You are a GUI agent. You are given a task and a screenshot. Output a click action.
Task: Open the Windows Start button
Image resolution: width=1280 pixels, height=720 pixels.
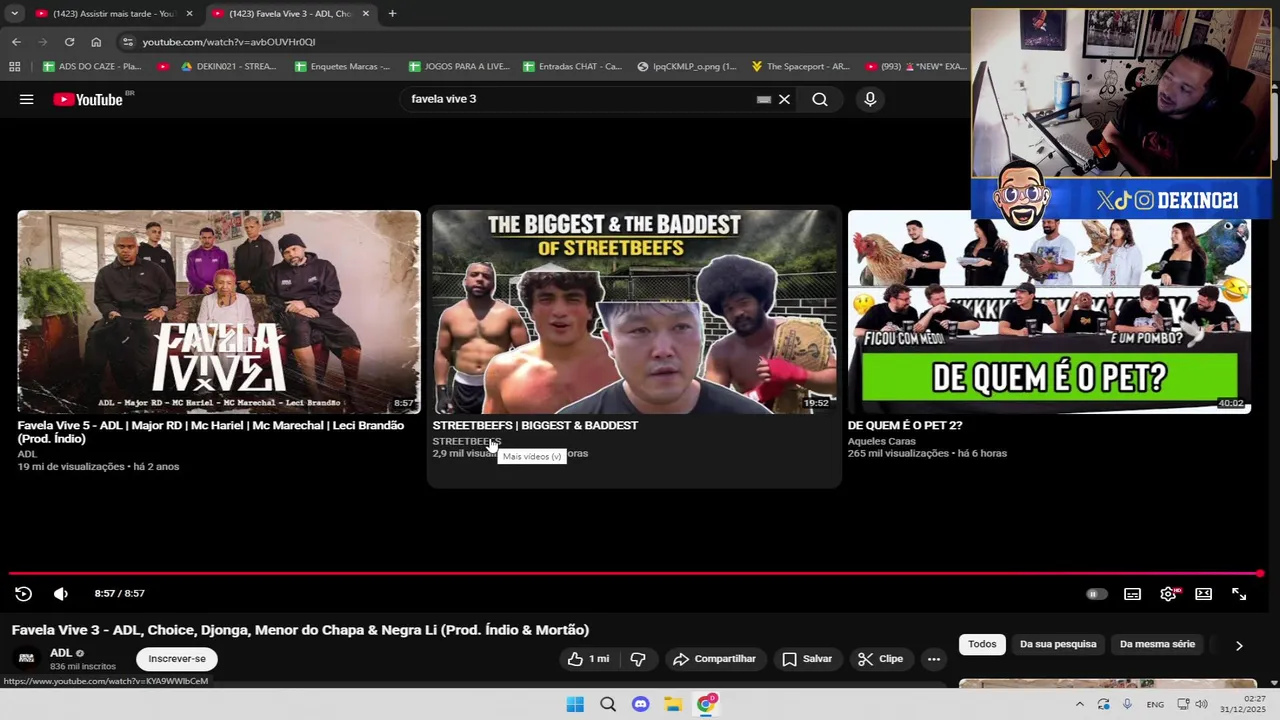click(575, 704)
